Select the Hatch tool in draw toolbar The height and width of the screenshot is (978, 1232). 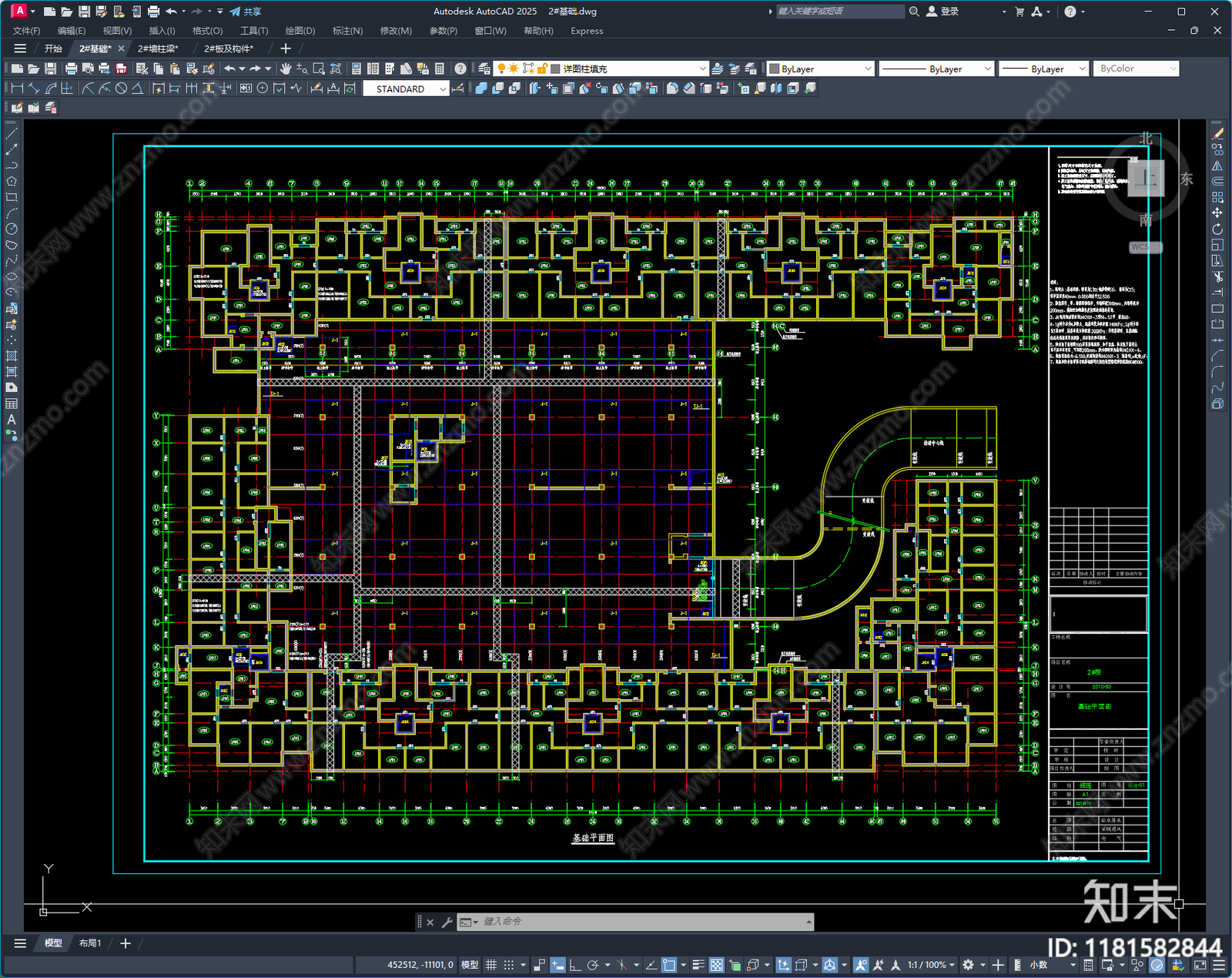click(x=12, y=356)
